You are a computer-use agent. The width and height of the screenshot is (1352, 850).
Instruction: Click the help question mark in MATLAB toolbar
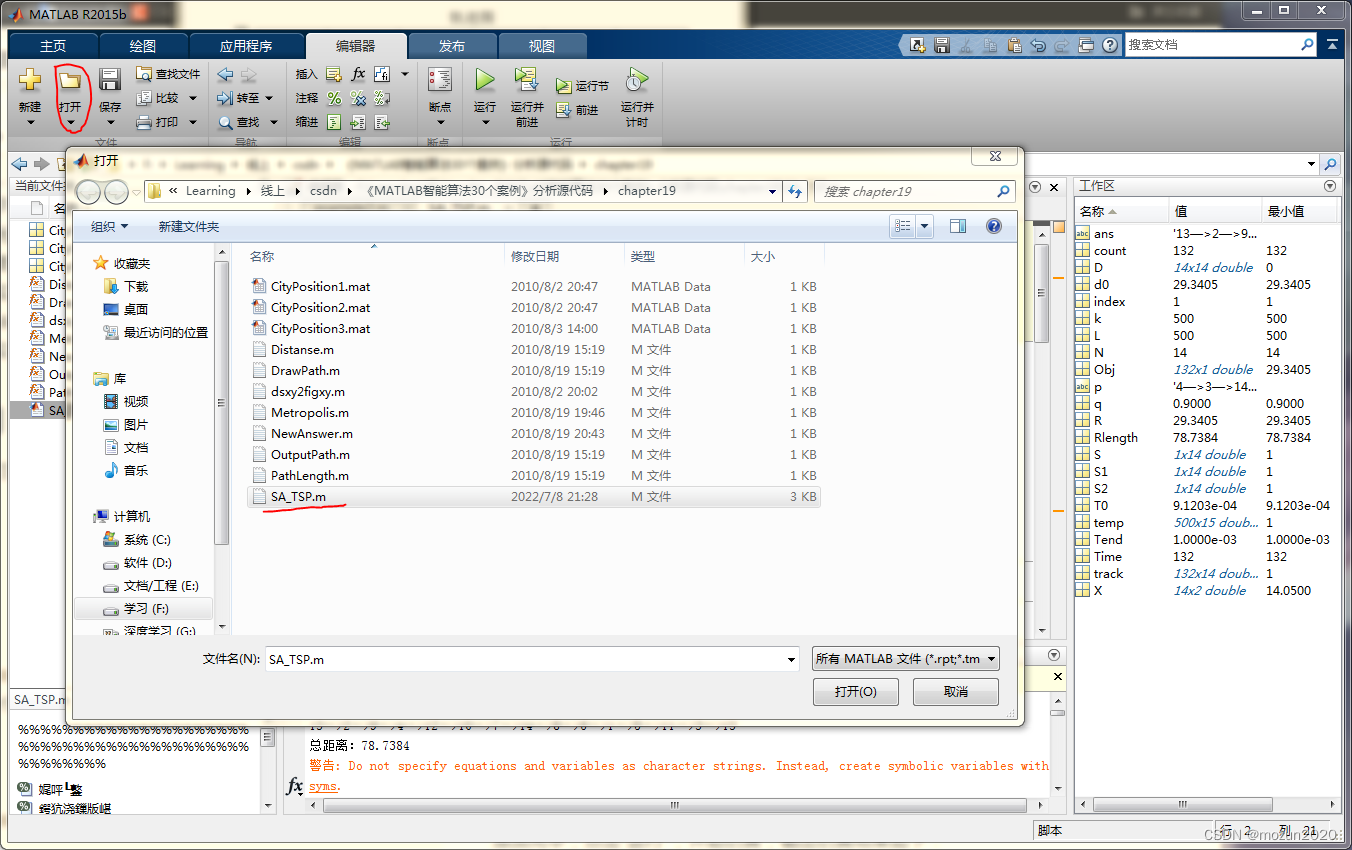1110,45
